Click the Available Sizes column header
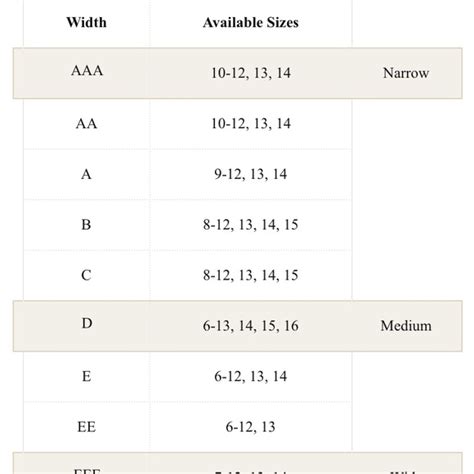Screen dimensions: 474x474 point(251,22)
